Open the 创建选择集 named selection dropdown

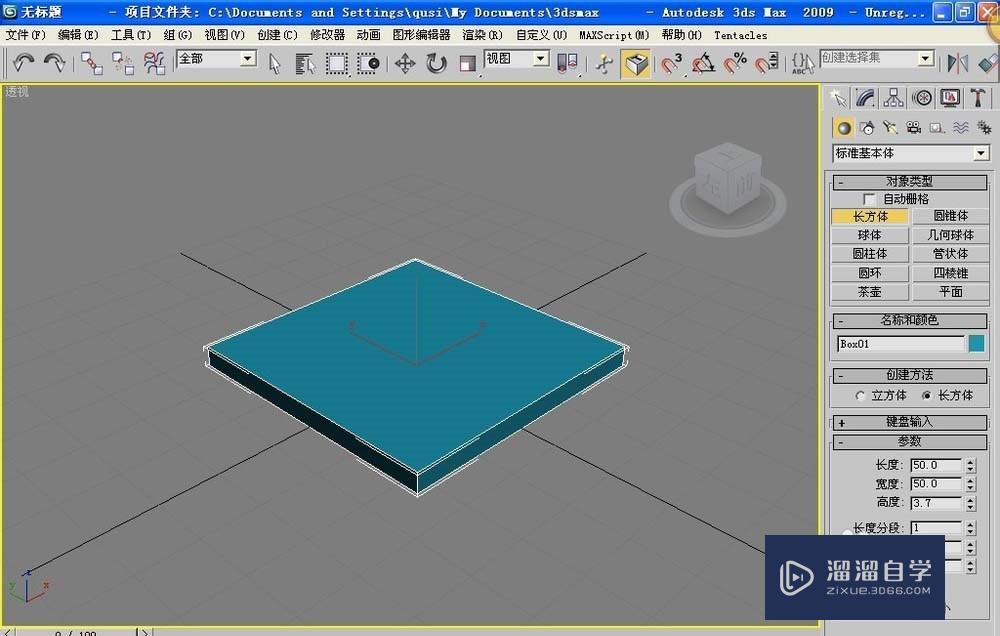tap(926, 59)
